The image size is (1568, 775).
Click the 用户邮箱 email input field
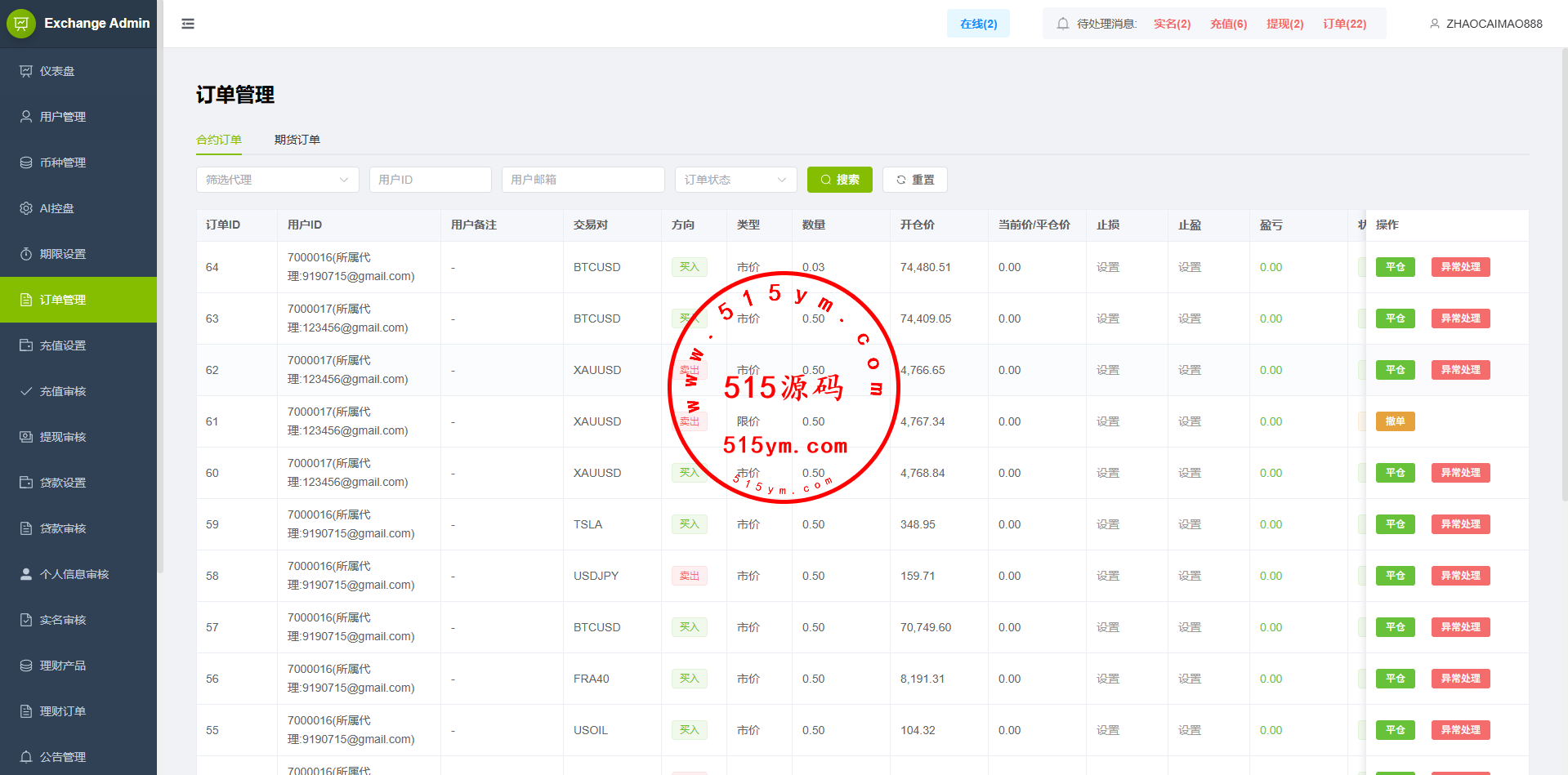[x=583, y=180]
